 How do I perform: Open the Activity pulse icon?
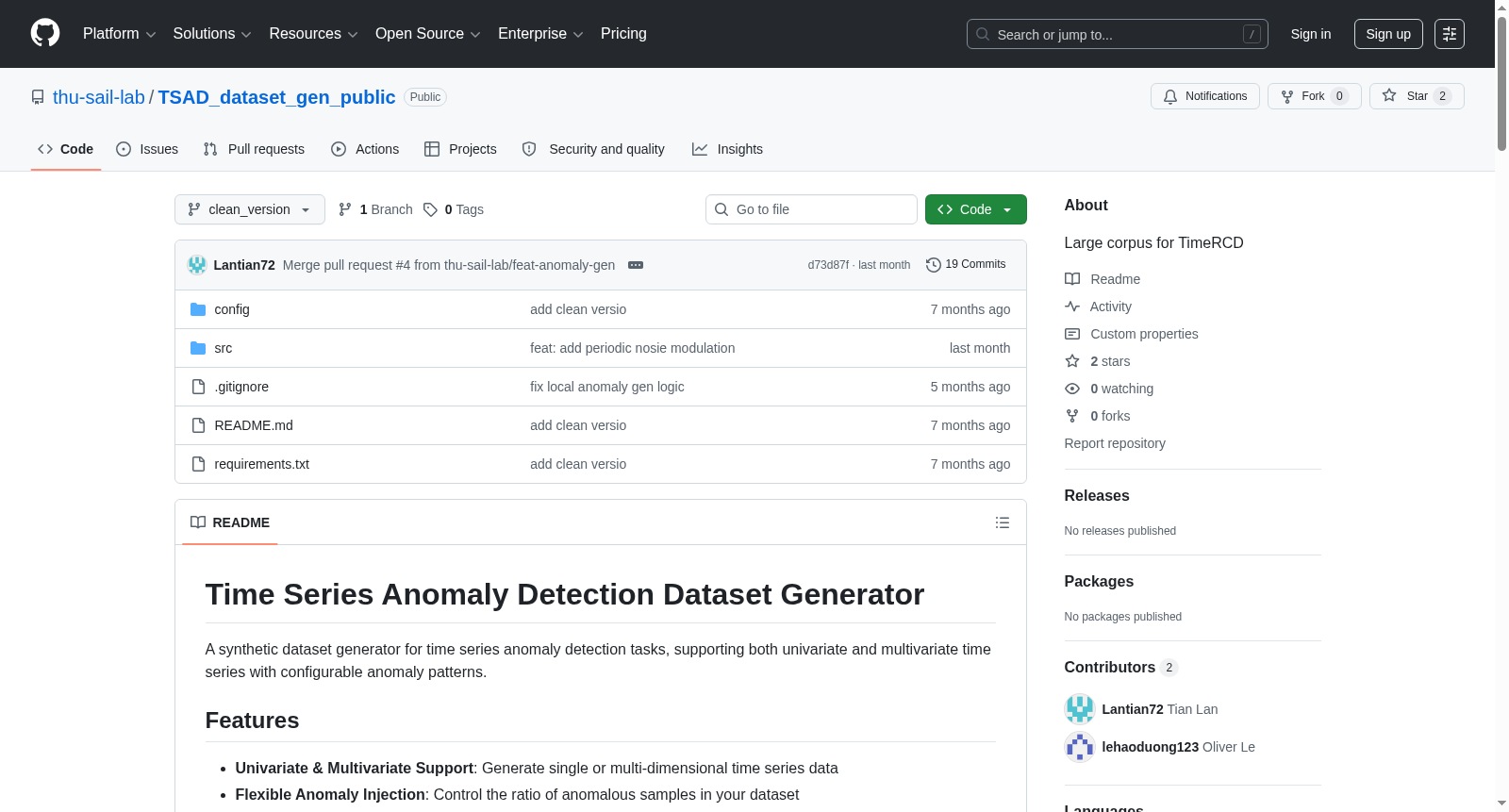(x=1072, y=307)
